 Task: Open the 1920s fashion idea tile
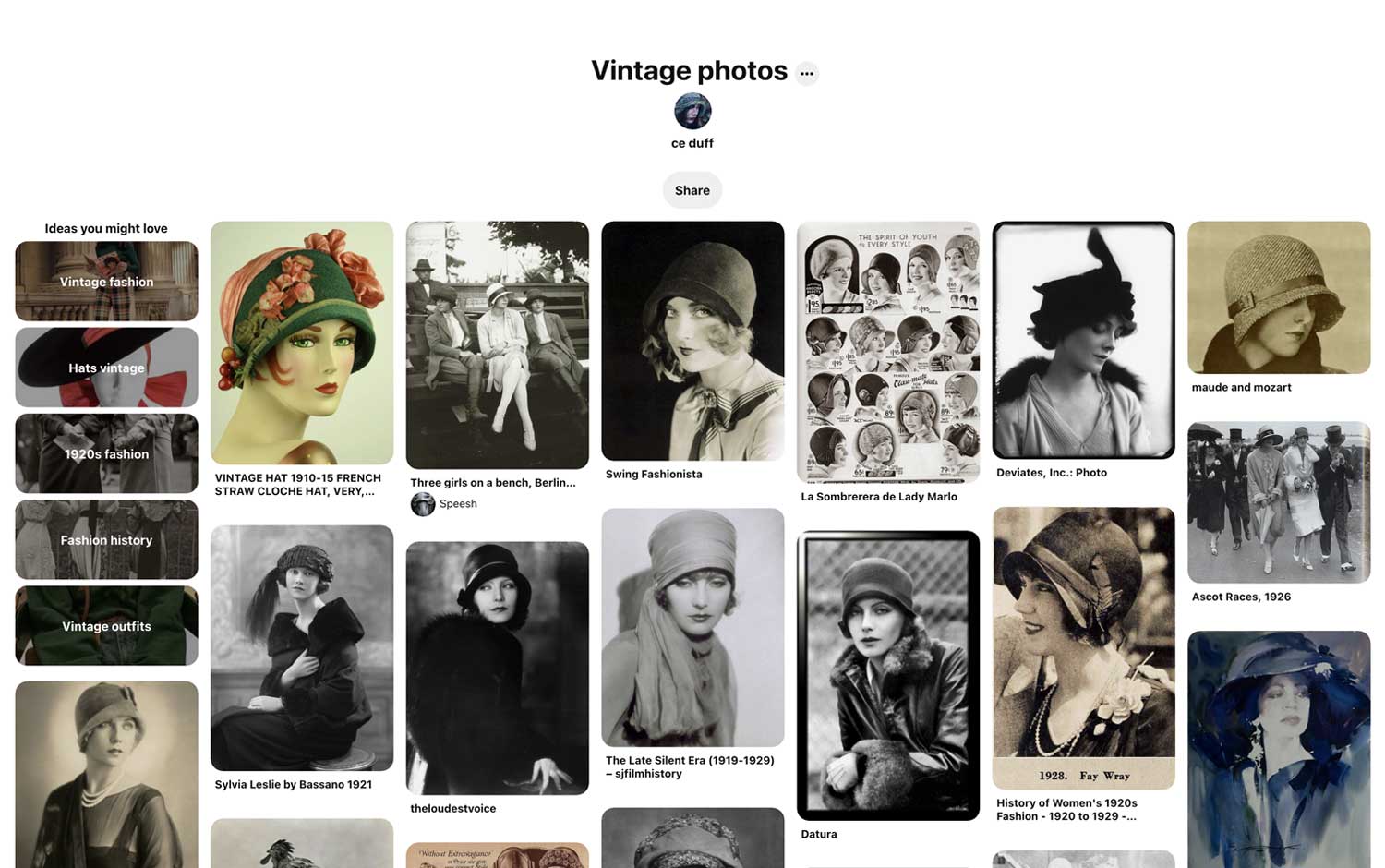106,453
